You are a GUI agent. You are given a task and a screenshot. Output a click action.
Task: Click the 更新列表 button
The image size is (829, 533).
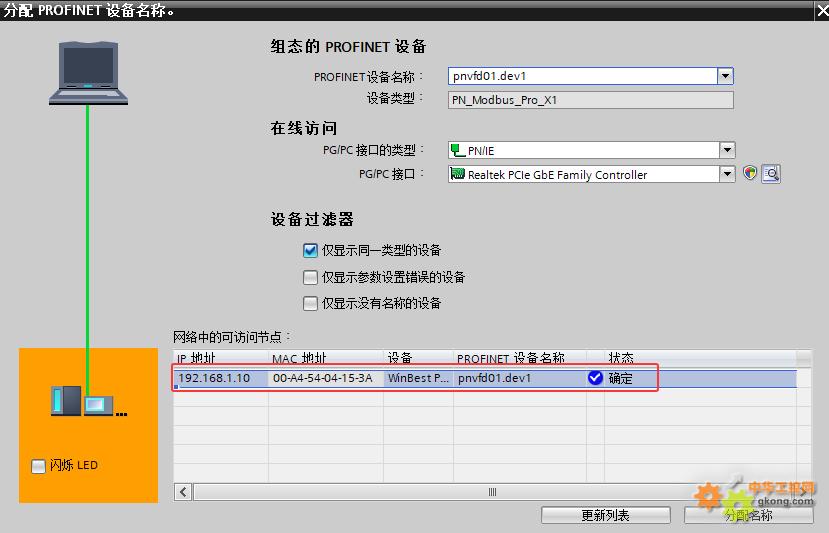[605, 515]
